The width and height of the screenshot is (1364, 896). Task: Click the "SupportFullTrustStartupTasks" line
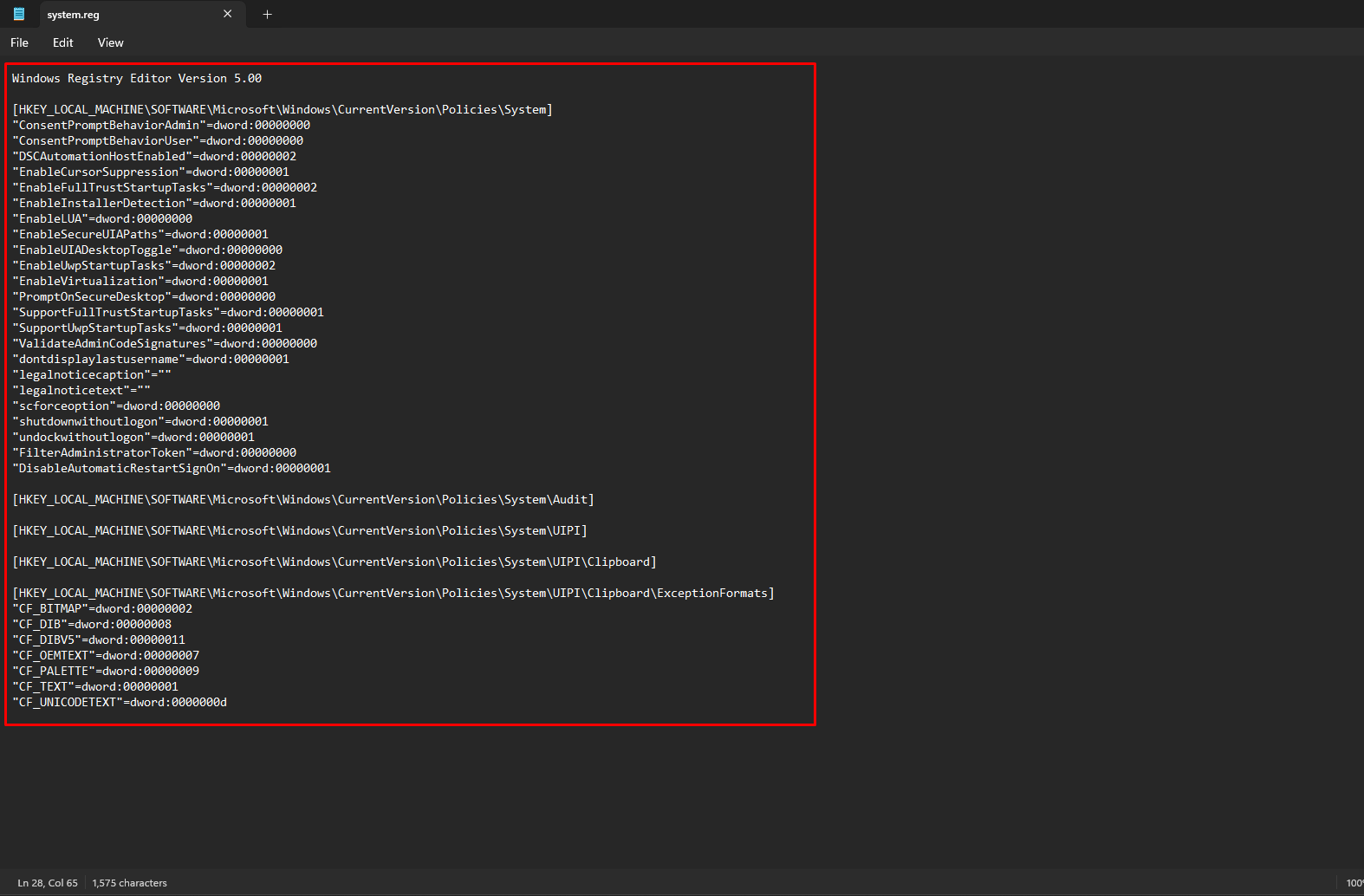click(x=168, y=312)
